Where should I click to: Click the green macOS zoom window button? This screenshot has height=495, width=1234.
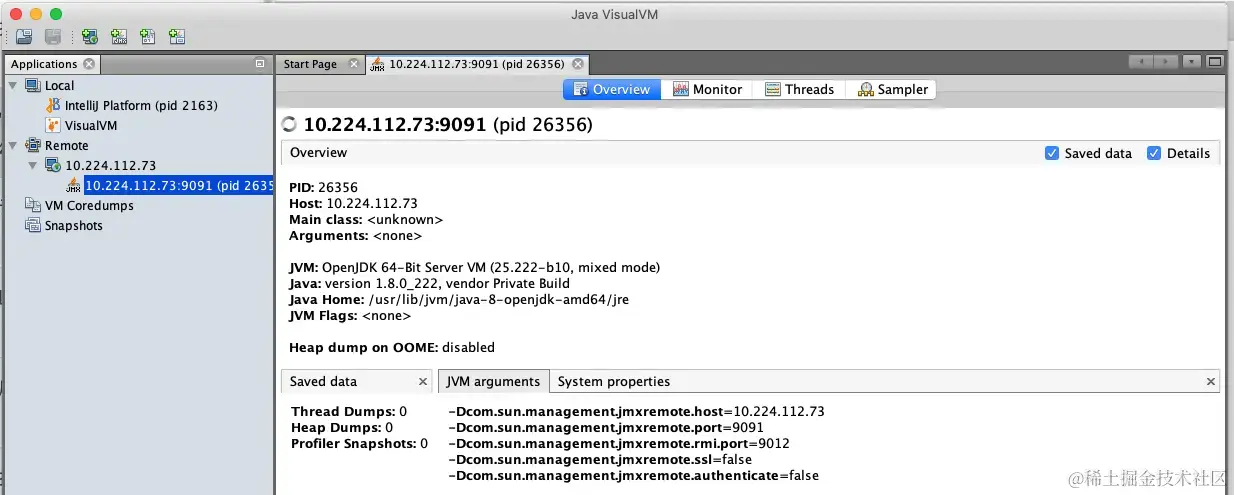point(56,14)
